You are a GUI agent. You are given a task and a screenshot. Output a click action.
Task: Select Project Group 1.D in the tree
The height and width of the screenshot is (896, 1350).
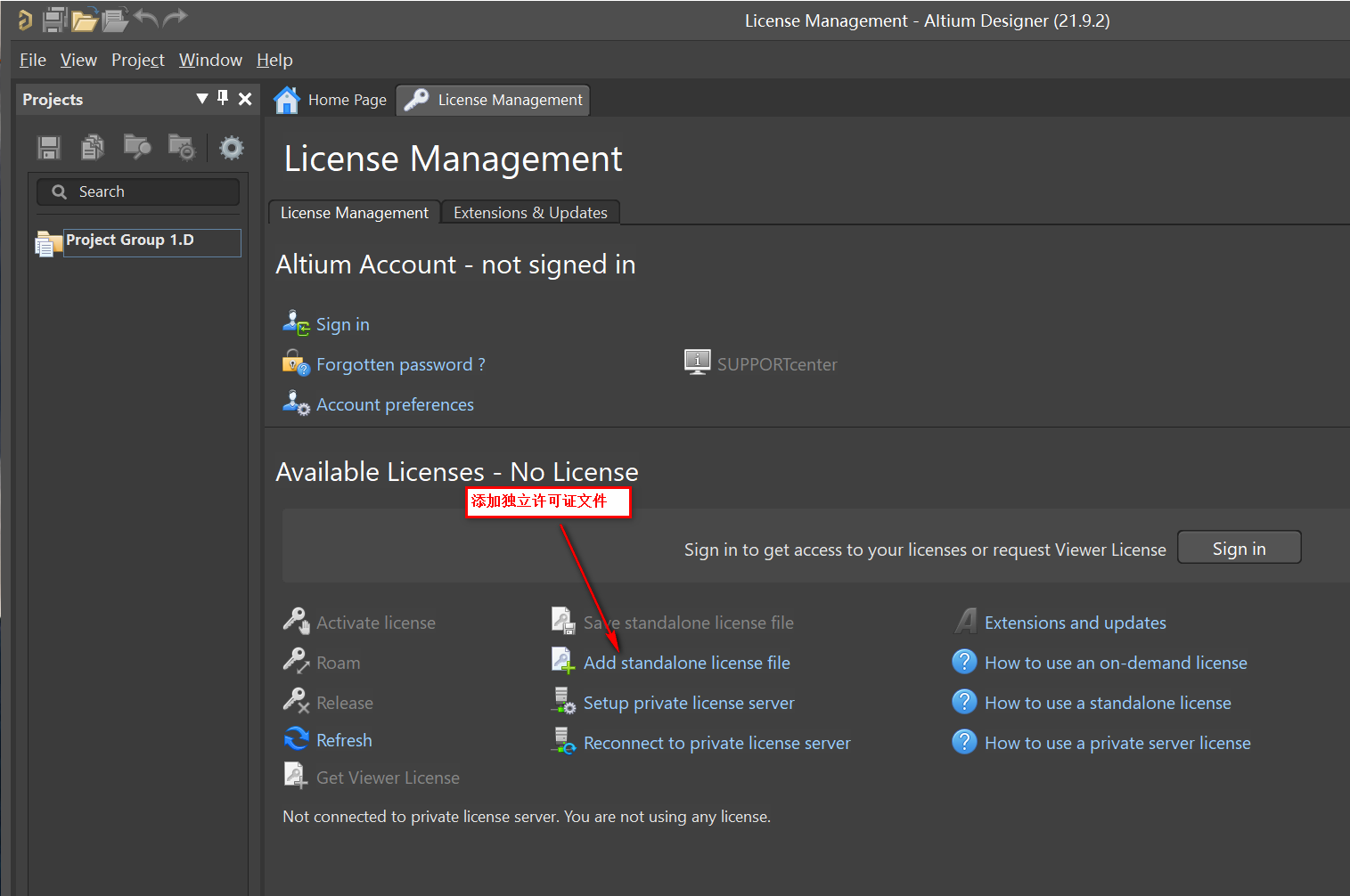click(151, 242)
